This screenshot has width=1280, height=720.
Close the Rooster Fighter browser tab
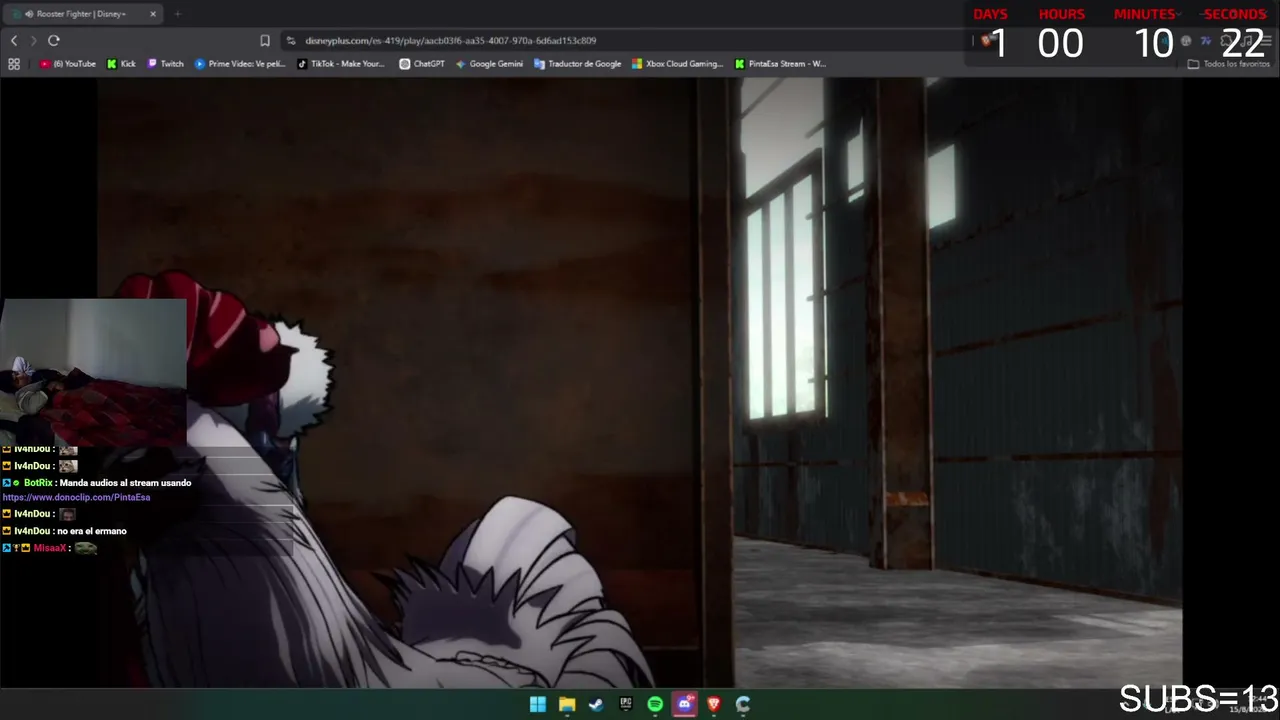point(153,14)
